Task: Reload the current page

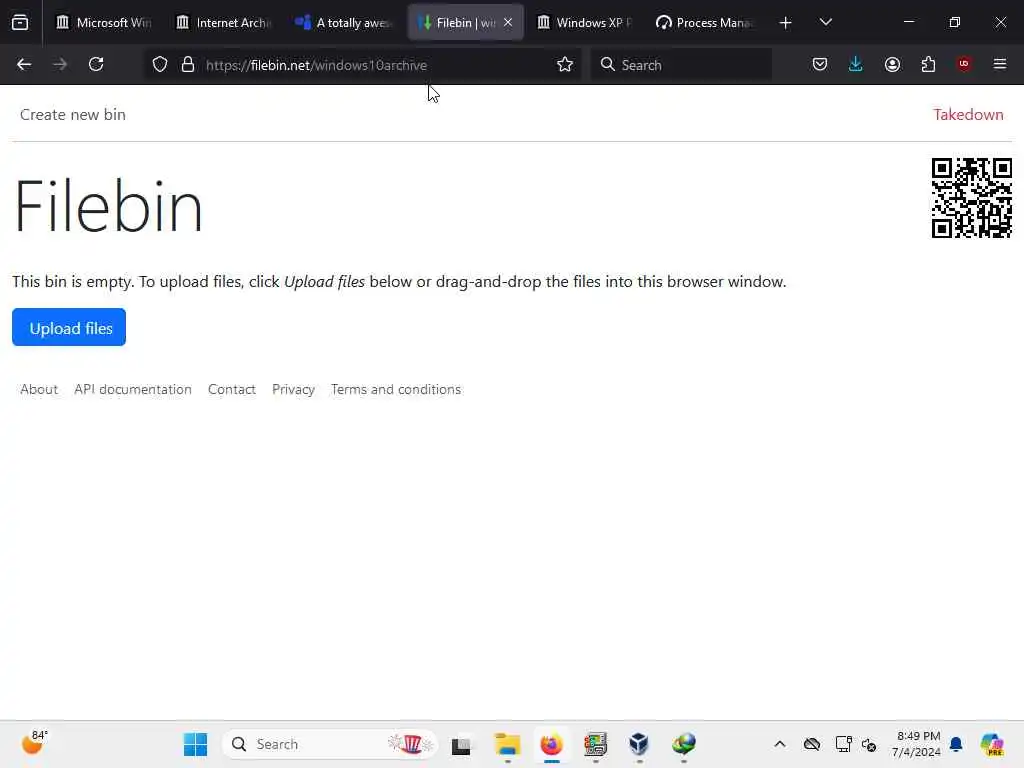Action: 96,65
